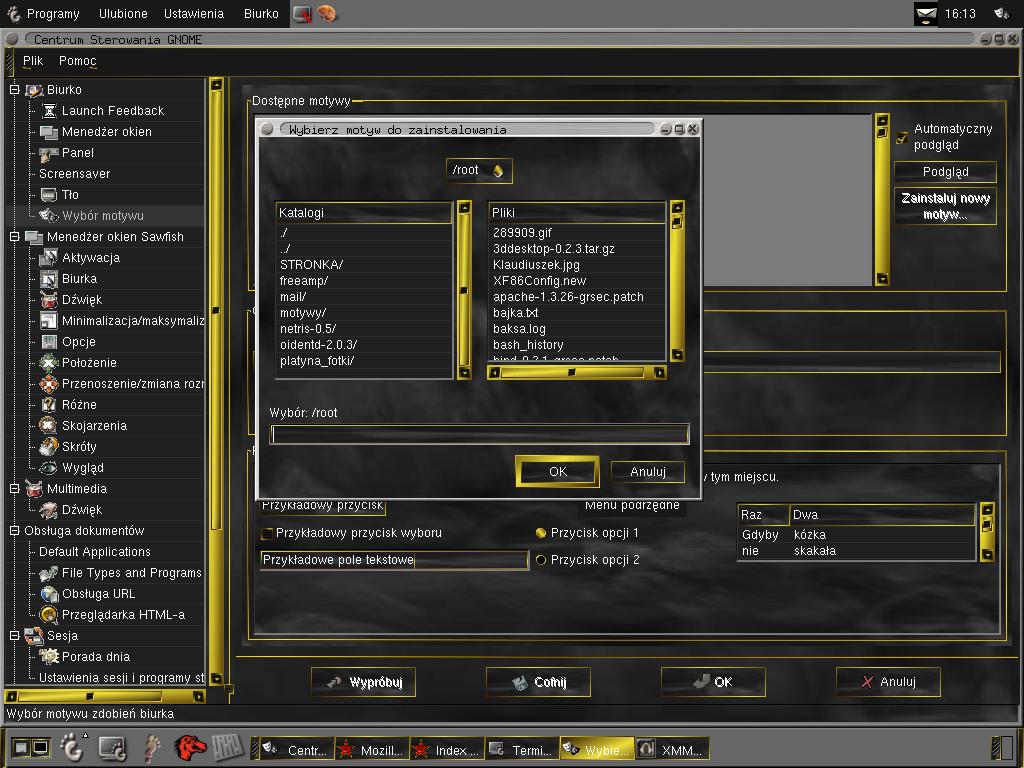Screen dimensions: 1024x768
Task: Check the Przykładowy przycisk wyboru box
Action: tap(266, 534)
